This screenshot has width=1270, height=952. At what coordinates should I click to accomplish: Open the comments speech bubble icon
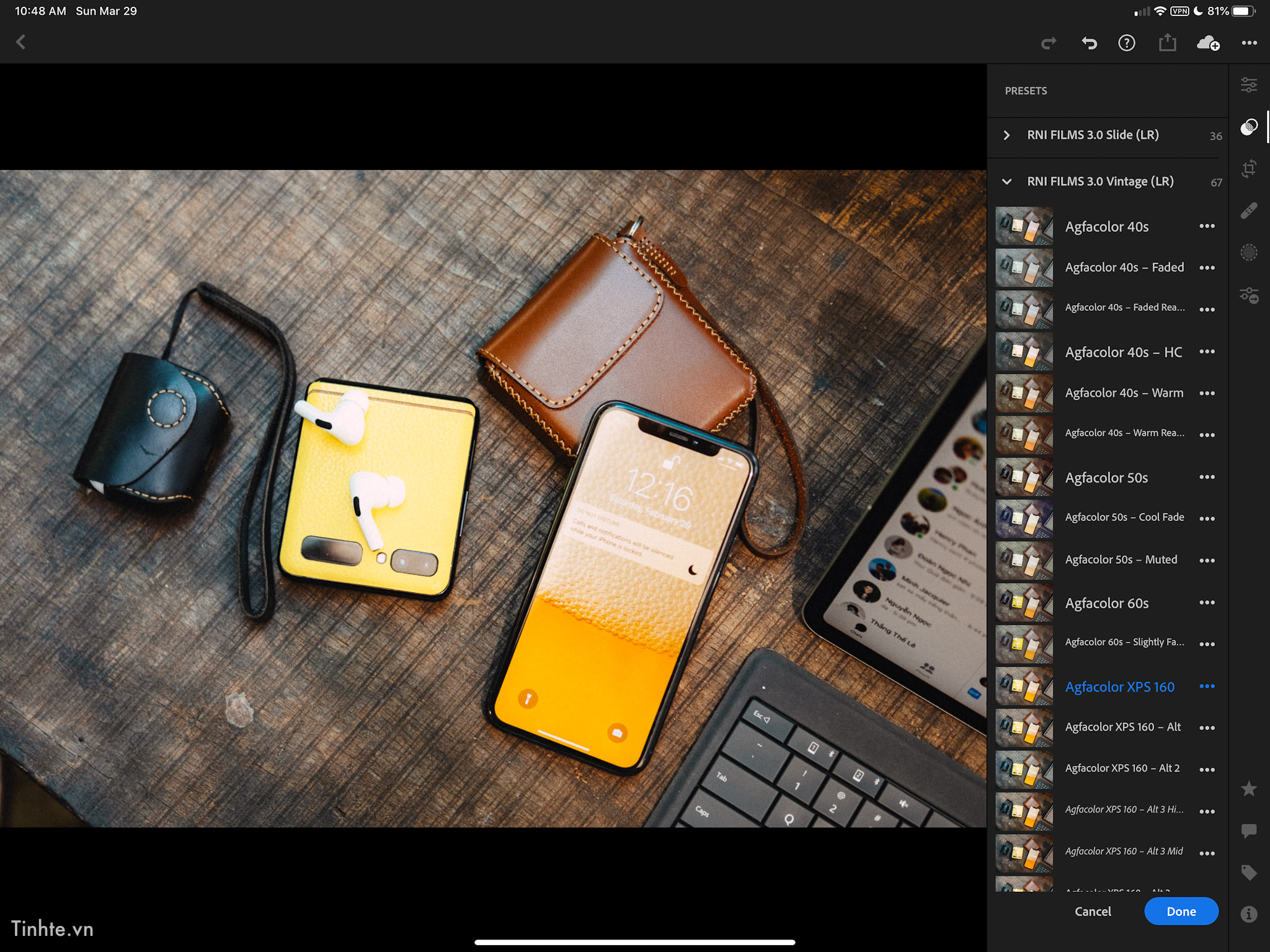pyautogui.click(x=1249, y=831)
